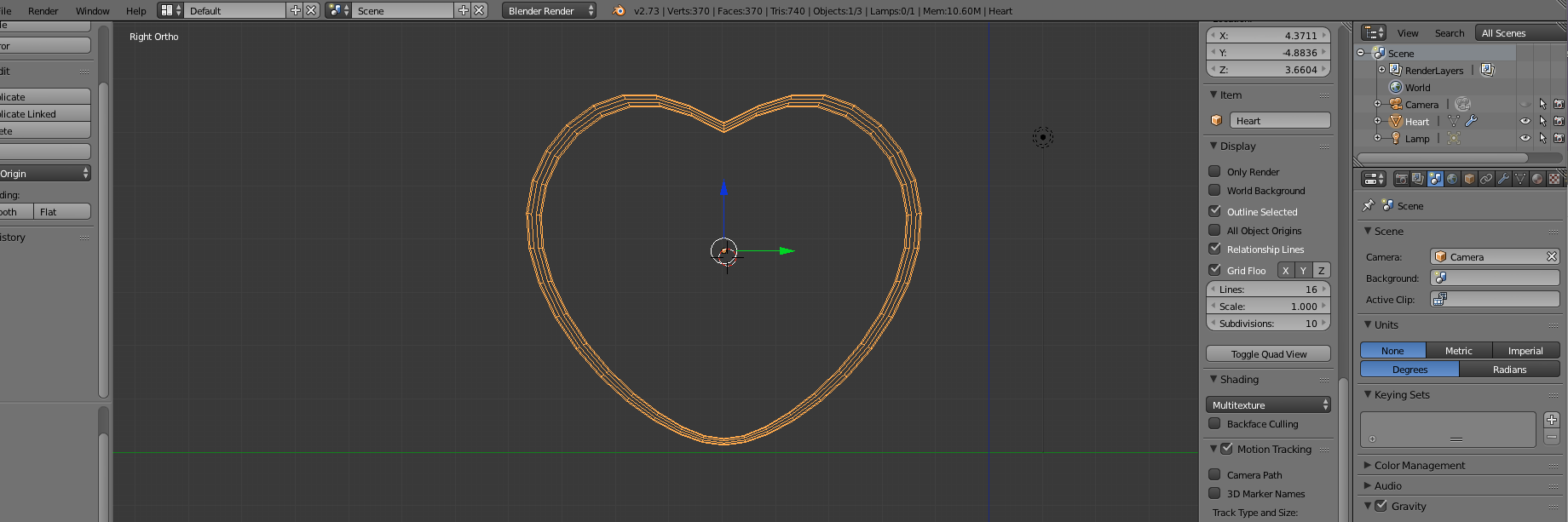The width and height of the screenshot is (1568, 522).
Task: Enable the Backface Culling checkbox
Action: (x=1214, y=423)
